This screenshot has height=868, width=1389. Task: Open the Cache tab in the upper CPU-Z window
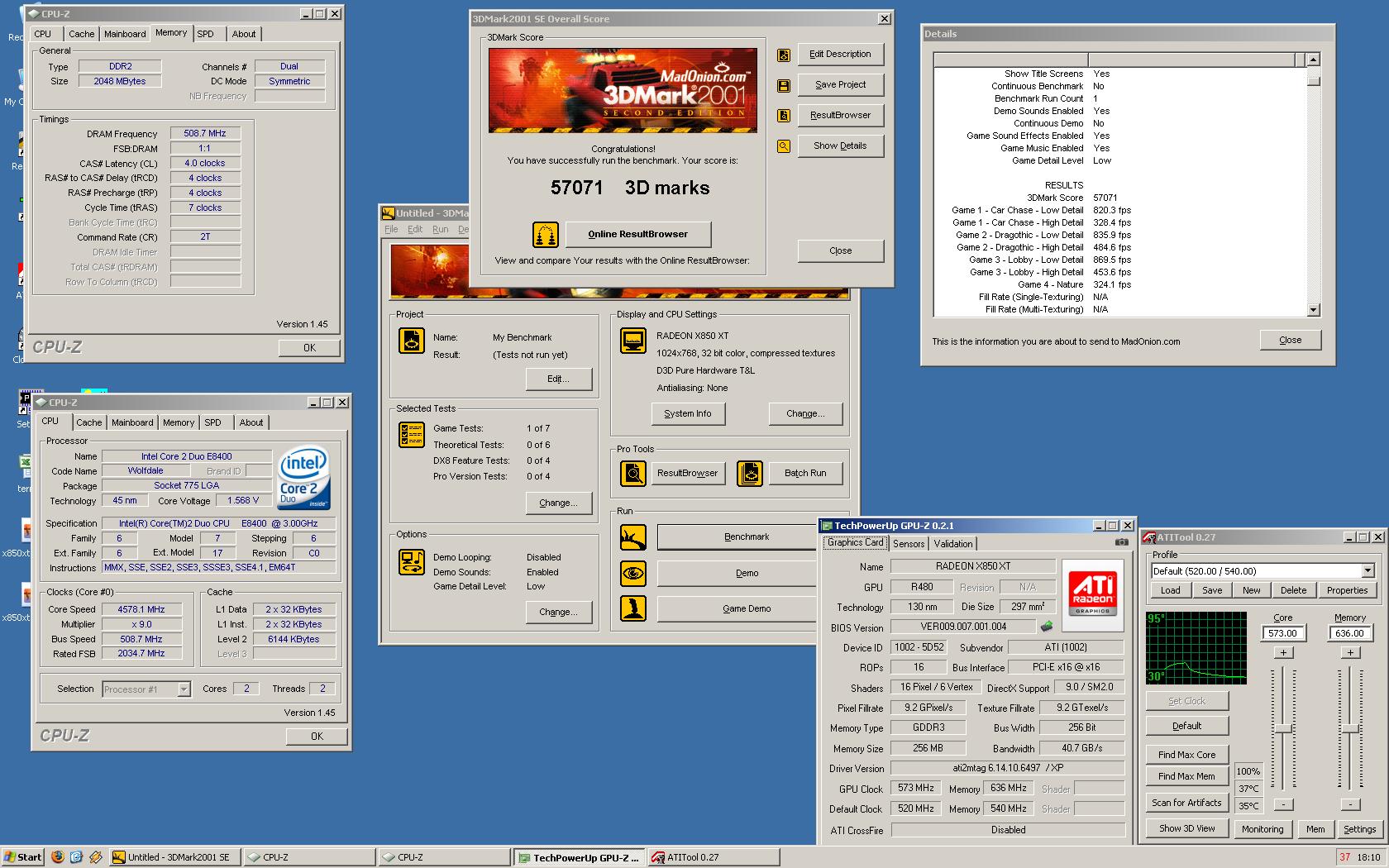pos(81,34)
